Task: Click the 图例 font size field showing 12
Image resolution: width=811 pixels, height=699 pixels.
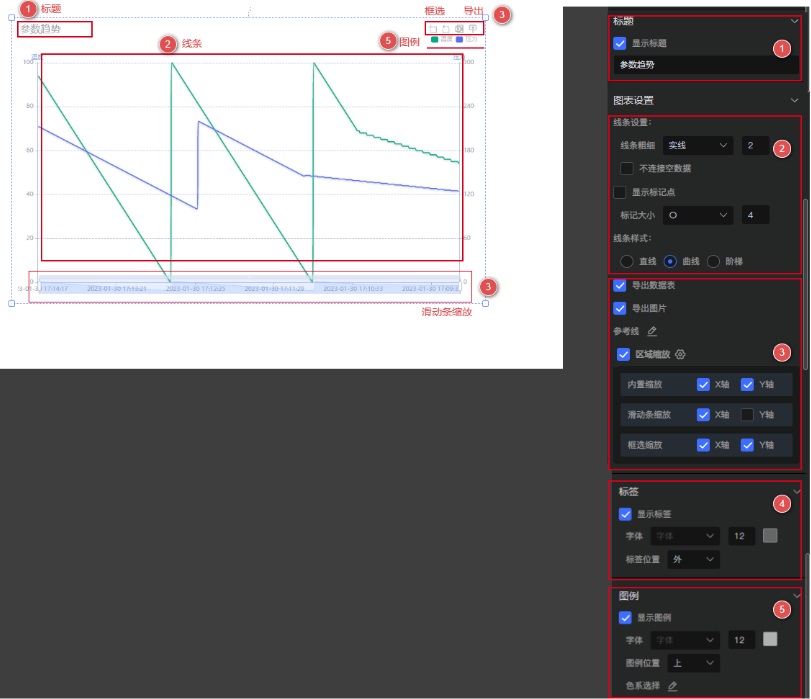Action: pos(742,640)
